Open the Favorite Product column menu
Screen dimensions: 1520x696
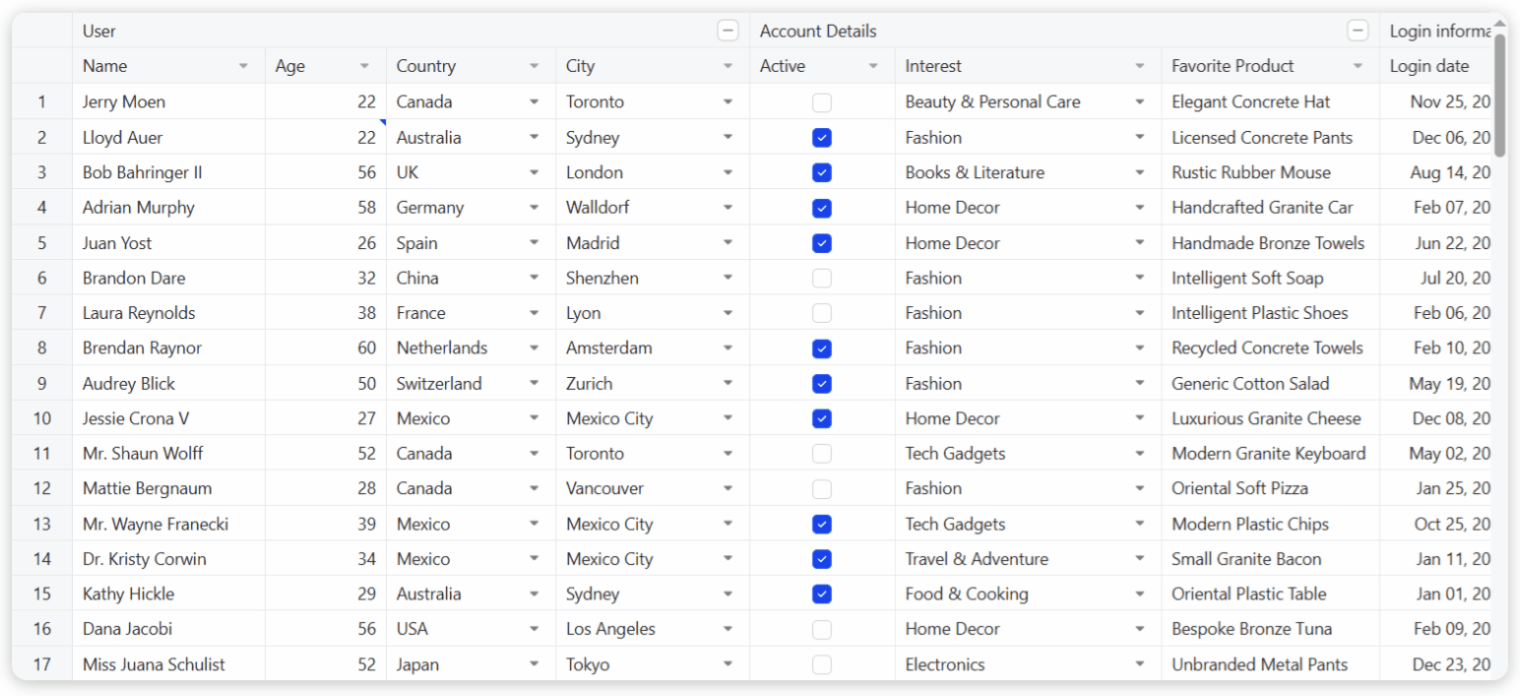tap(1357, 66)
